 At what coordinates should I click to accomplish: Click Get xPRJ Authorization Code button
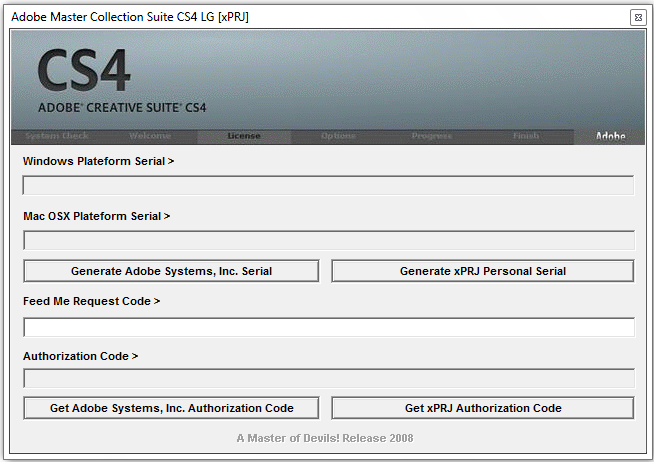point(483,408)
